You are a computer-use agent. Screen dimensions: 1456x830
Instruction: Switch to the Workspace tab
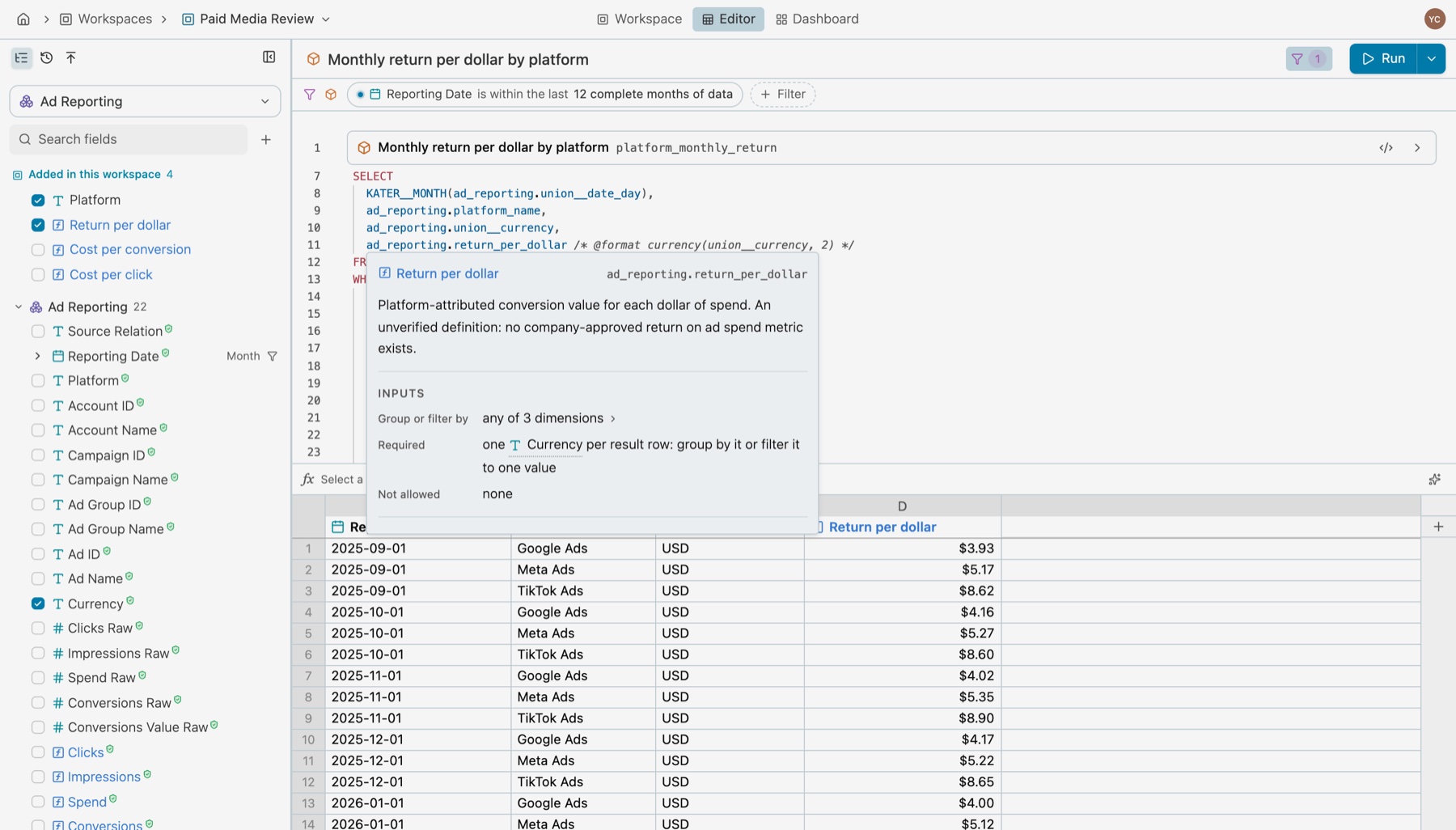pos(640,19)
